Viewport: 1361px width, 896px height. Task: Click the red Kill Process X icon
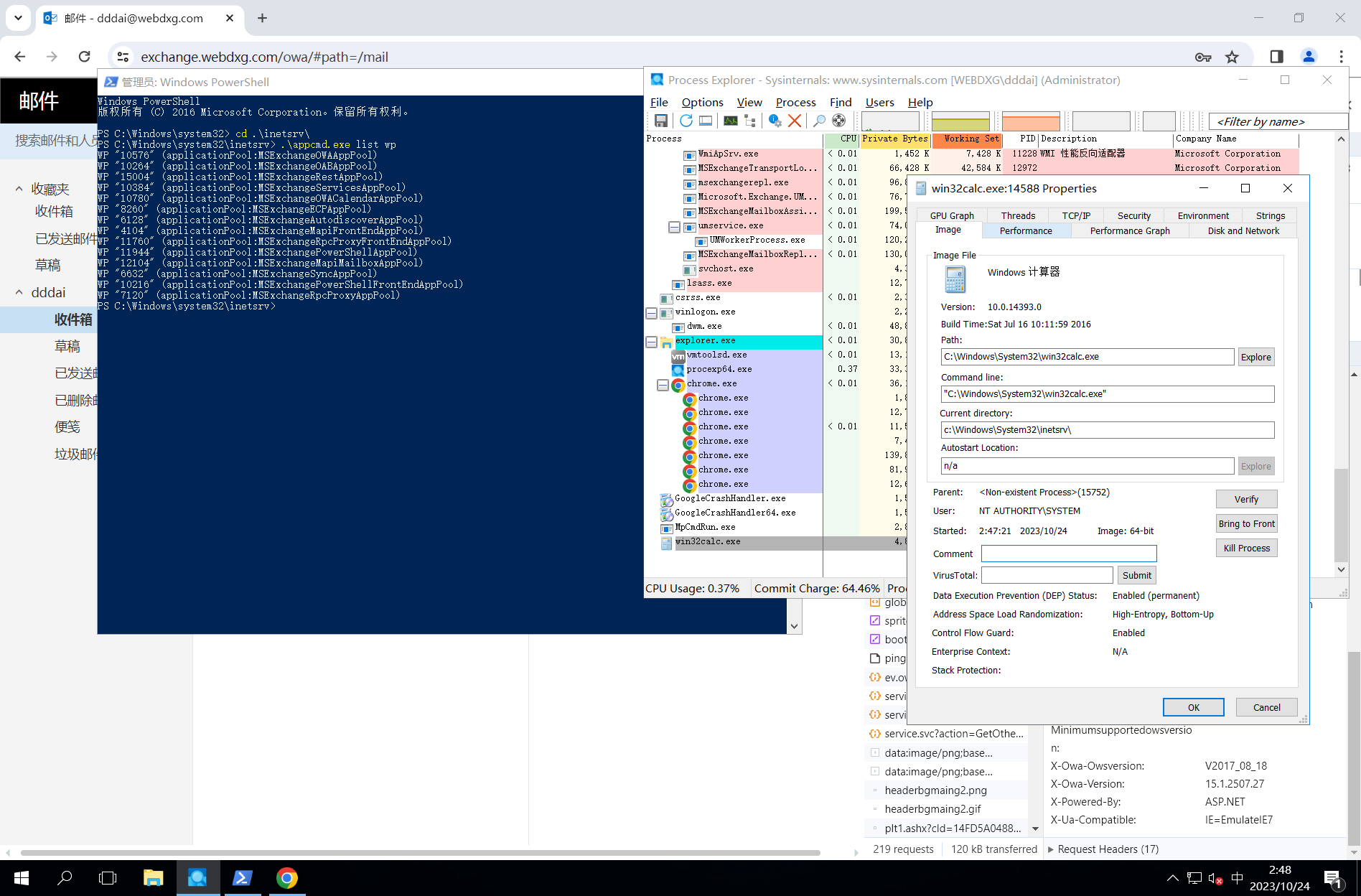click(x=795, y=121)
